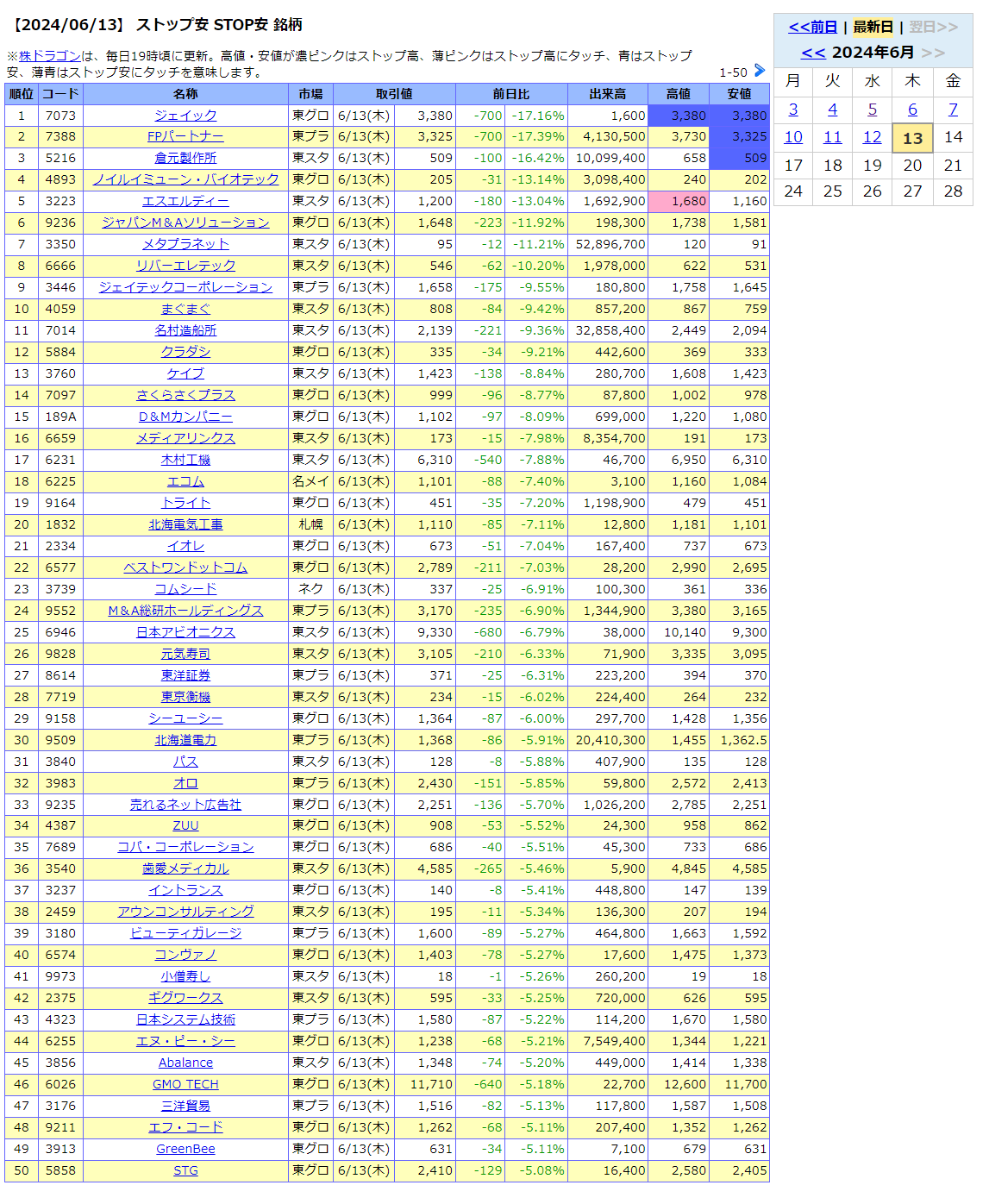Open stock GreenBee link
Screen dimensions: 989x1204
pyautogui.click(x=185, y=1150)
